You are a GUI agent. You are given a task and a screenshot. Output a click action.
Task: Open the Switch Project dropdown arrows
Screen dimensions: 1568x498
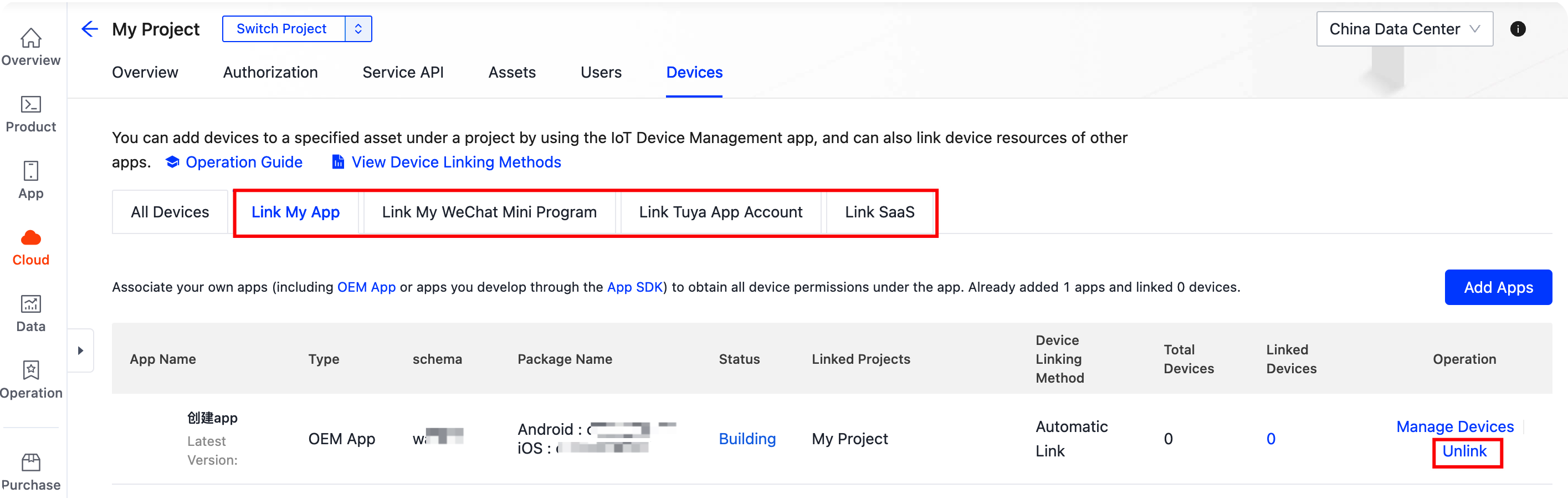[358, 29]
